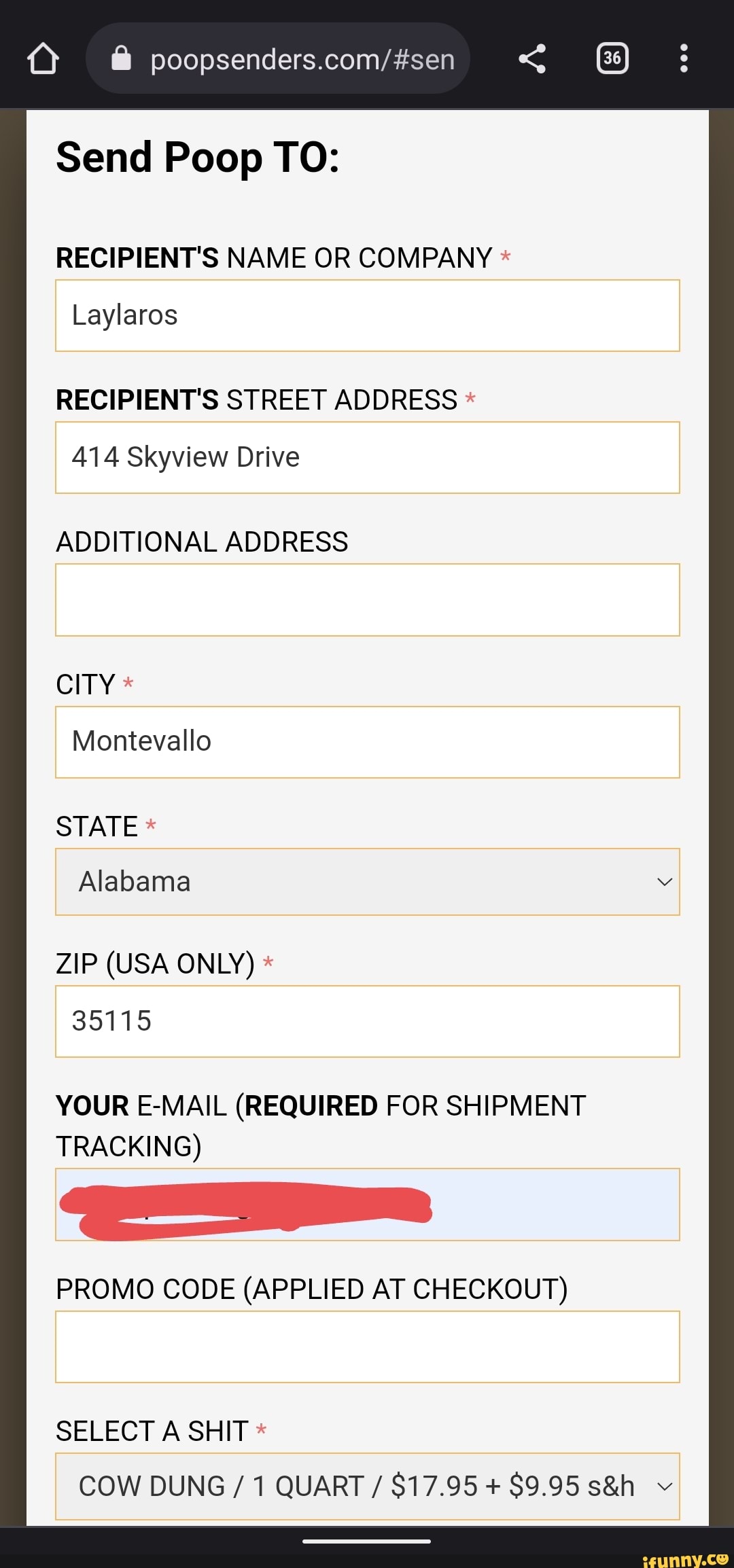Screen dimensions: 734x1568
Task: Click the Cow Dung dropdown chevron
Action: pyautogui.click(x=664, y=1486)
